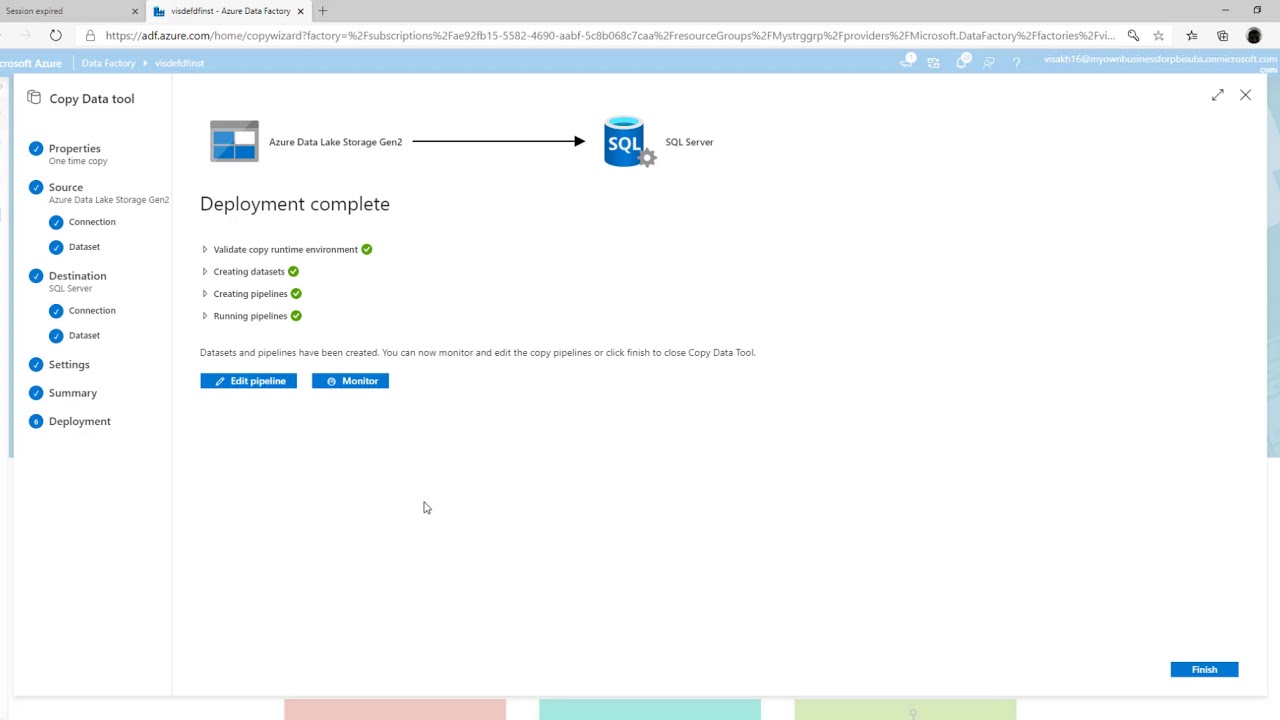Close the Azure Data Factory browser tab
The height and width of the screenshot is (720, 1280).
[x=300, y=11]
